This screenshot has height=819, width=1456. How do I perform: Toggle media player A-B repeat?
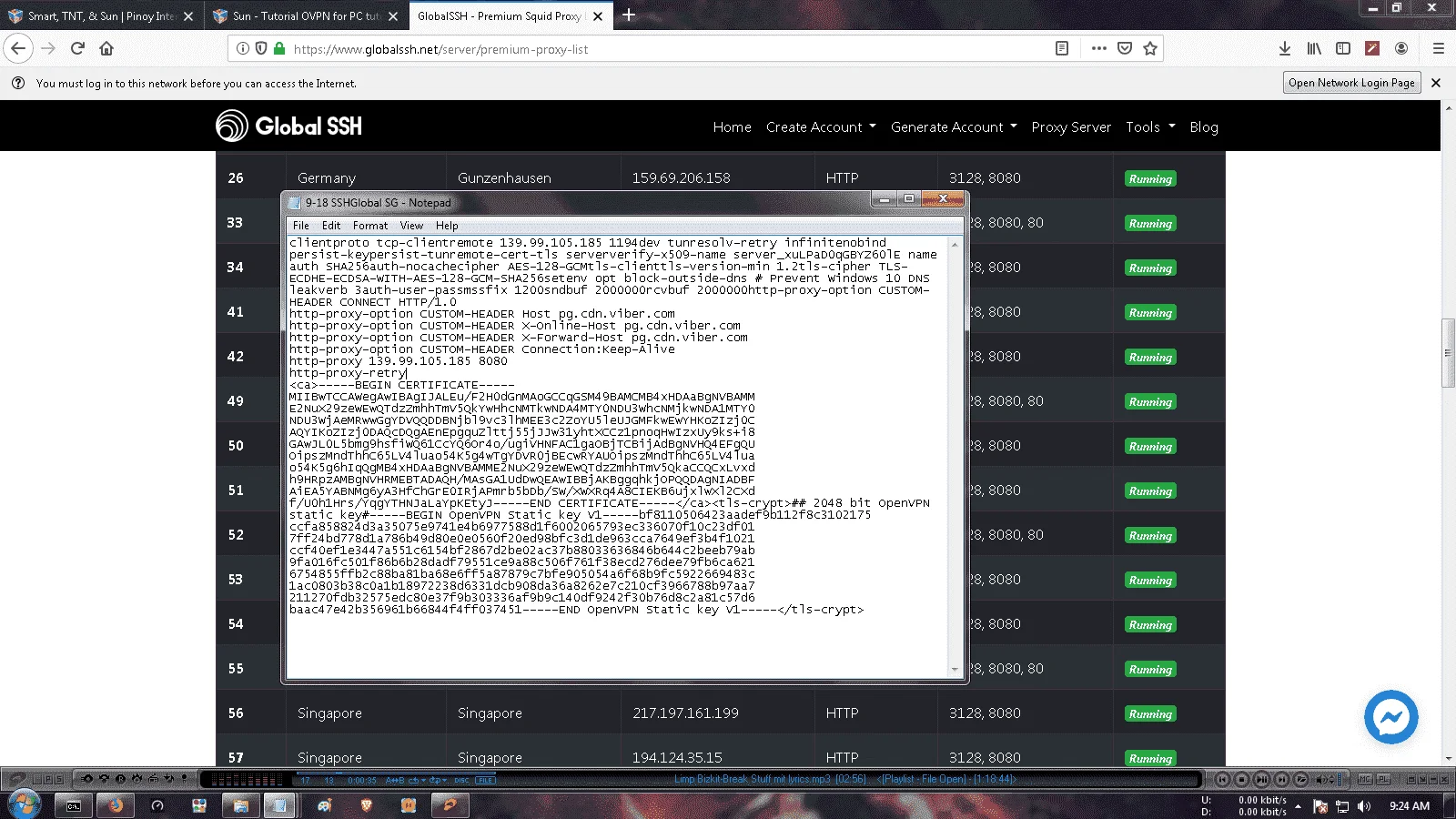[x=394, y=780]
